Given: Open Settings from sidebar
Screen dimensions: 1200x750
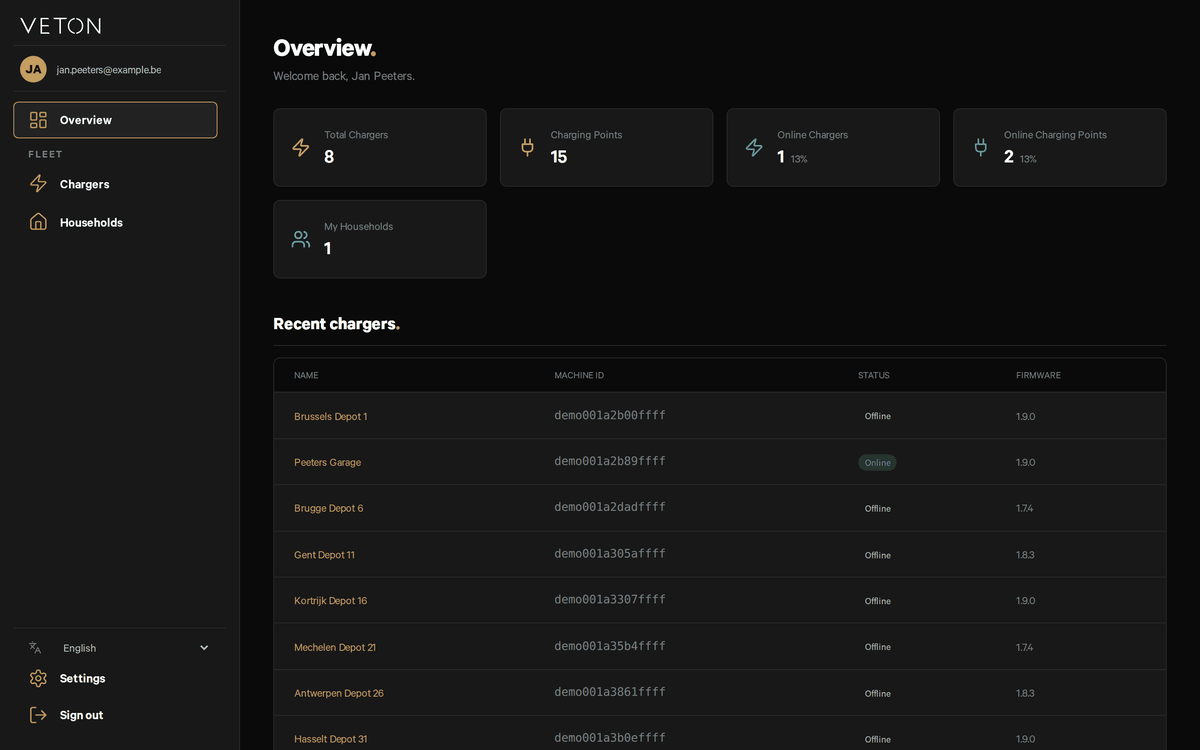Looking at the screenshot, I should 115,678.
